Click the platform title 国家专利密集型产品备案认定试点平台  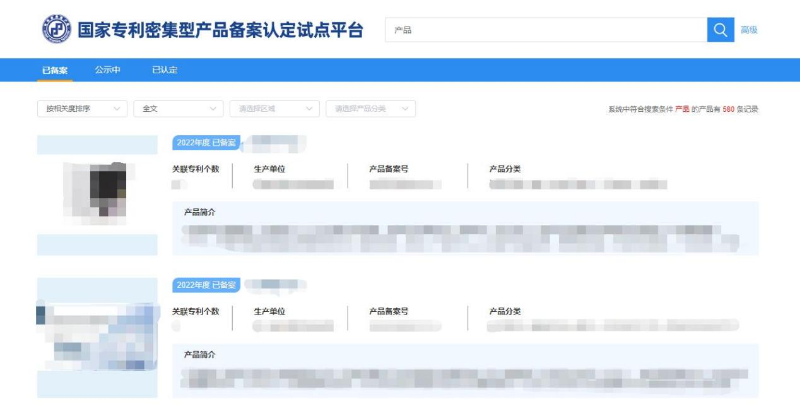click(220, 29)
